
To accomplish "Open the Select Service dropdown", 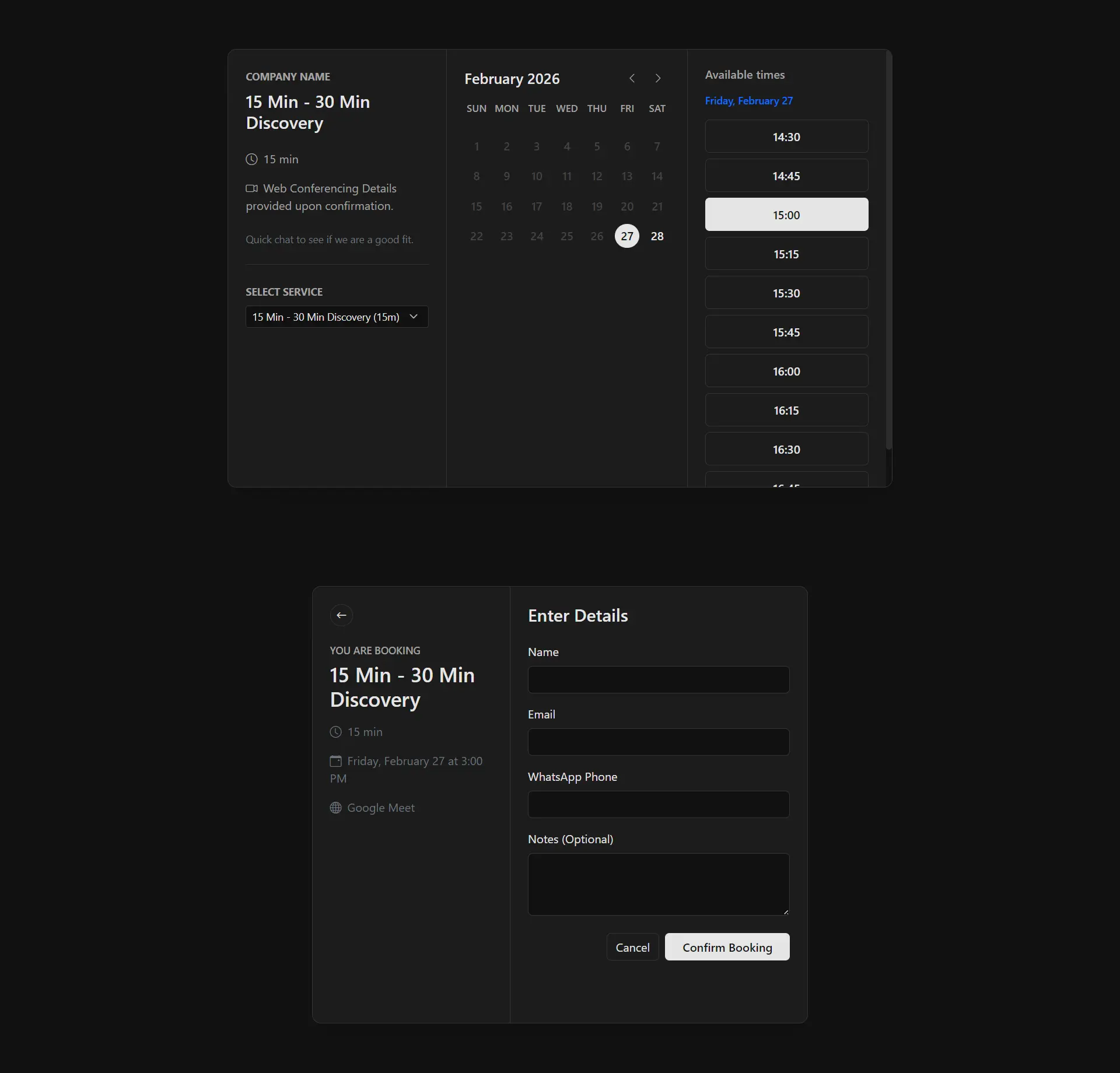I will click(x=337, y=317).
